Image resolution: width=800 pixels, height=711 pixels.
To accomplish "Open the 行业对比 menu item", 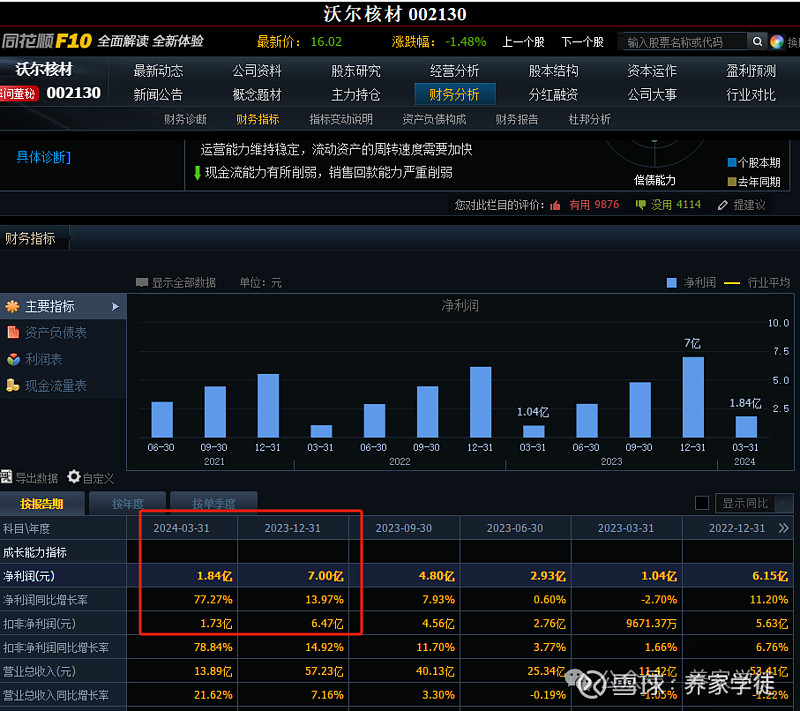I will tap(751, 94).
